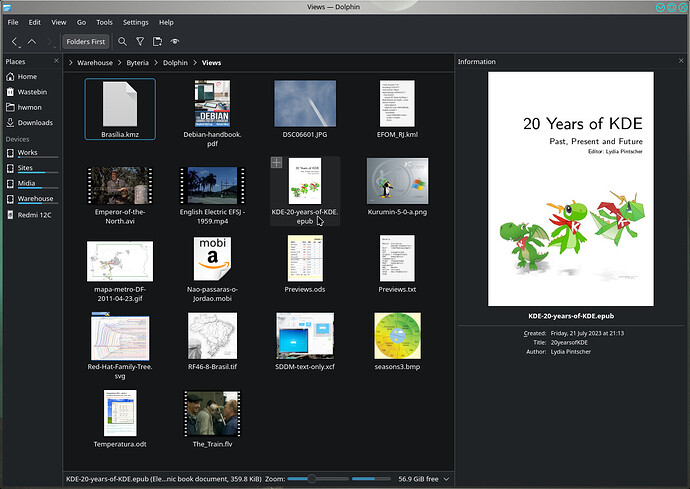Click the Go Up arrow icon
The width and height of the screenshot is (690, 489).
[32, 42]
